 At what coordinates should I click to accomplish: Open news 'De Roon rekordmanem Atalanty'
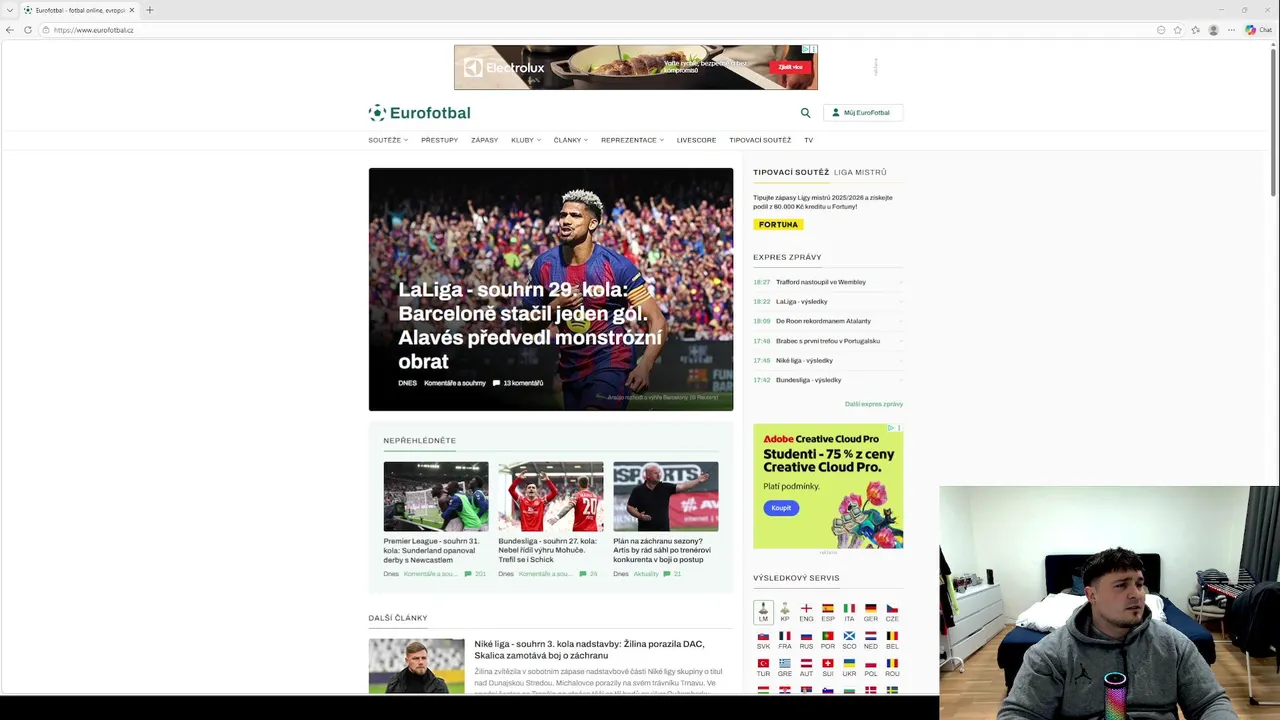[x=823, y=321]
